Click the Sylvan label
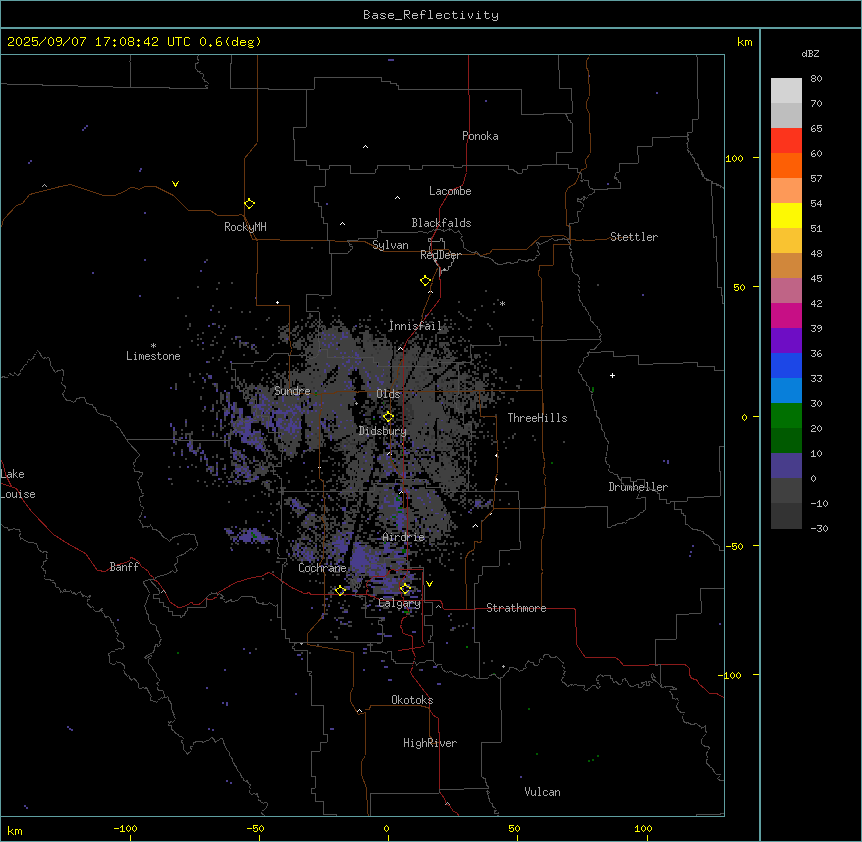862x842 pixels. (x=390, y=245)
